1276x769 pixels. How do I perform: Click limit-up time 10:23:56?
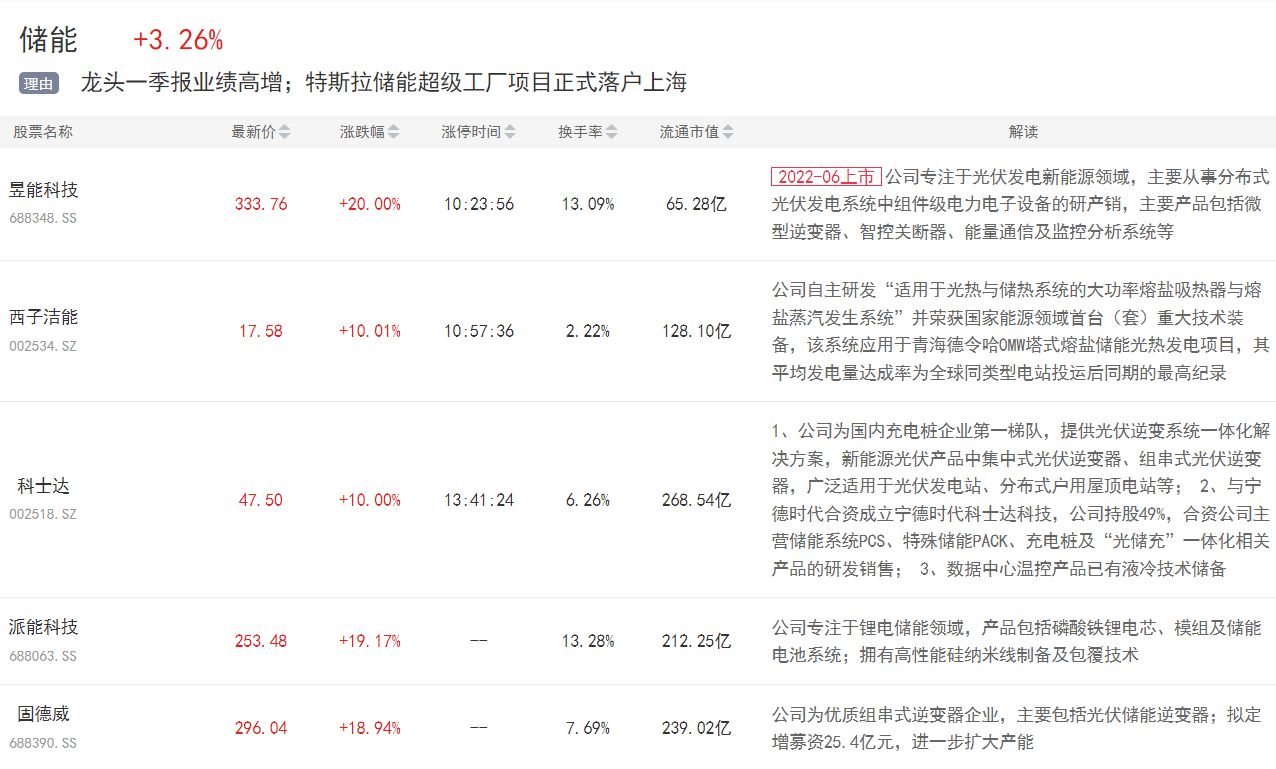479,204
